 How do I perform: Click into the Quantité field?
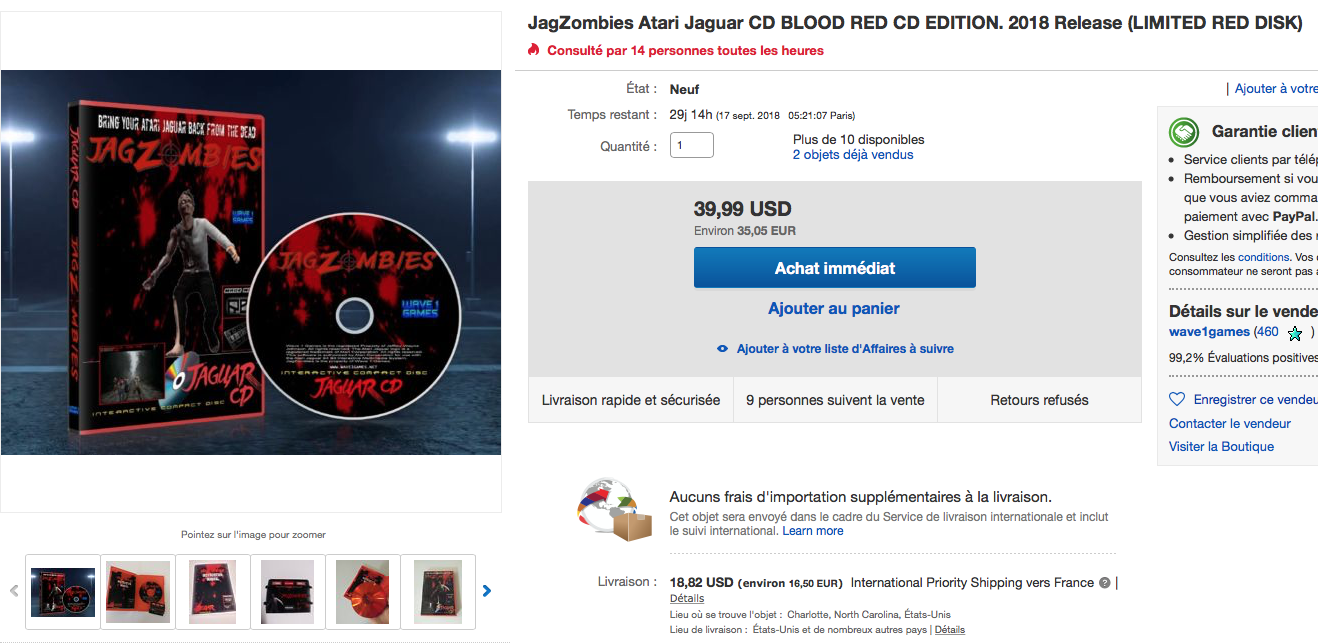click(x=692, y=145)
